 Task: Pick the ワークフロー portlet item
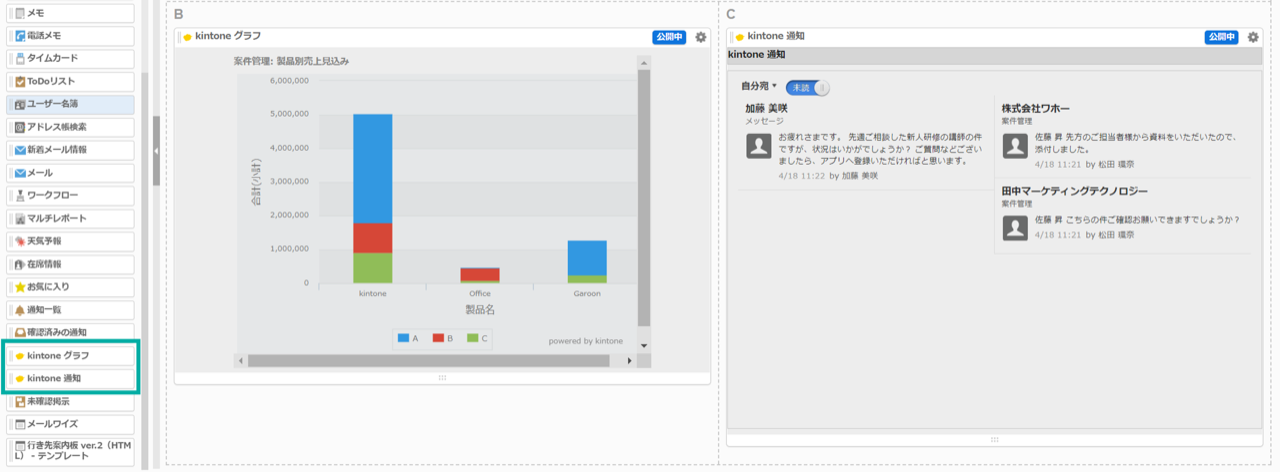(70, 196)
